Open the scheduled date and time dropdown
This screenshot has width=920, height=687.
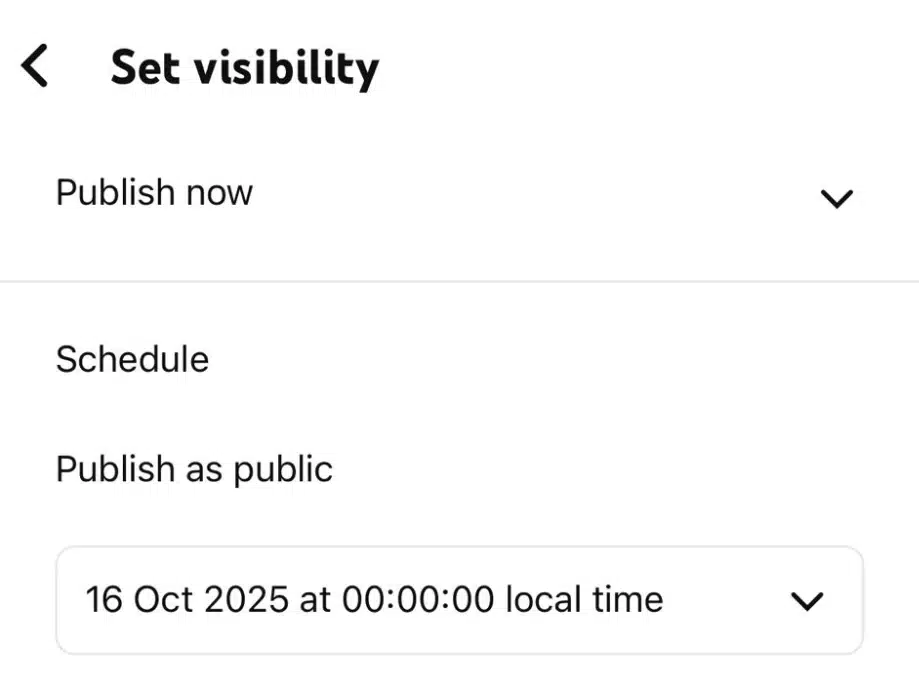tap(459, 600)
